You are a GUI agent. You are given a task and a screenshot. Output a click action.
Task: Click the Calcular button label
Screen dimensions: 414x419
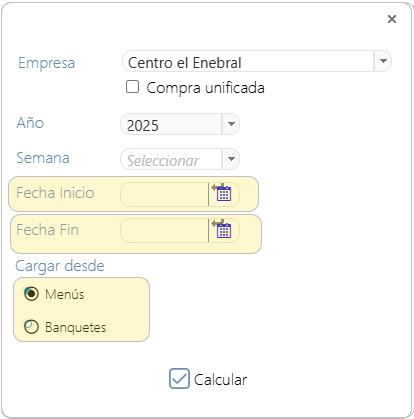220,380
